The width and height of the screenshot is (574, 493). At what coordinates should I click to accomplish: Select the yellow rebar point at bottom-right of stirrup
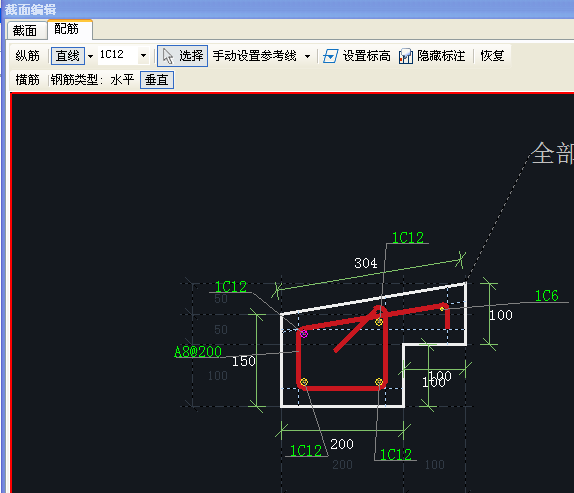click(379, 382)
